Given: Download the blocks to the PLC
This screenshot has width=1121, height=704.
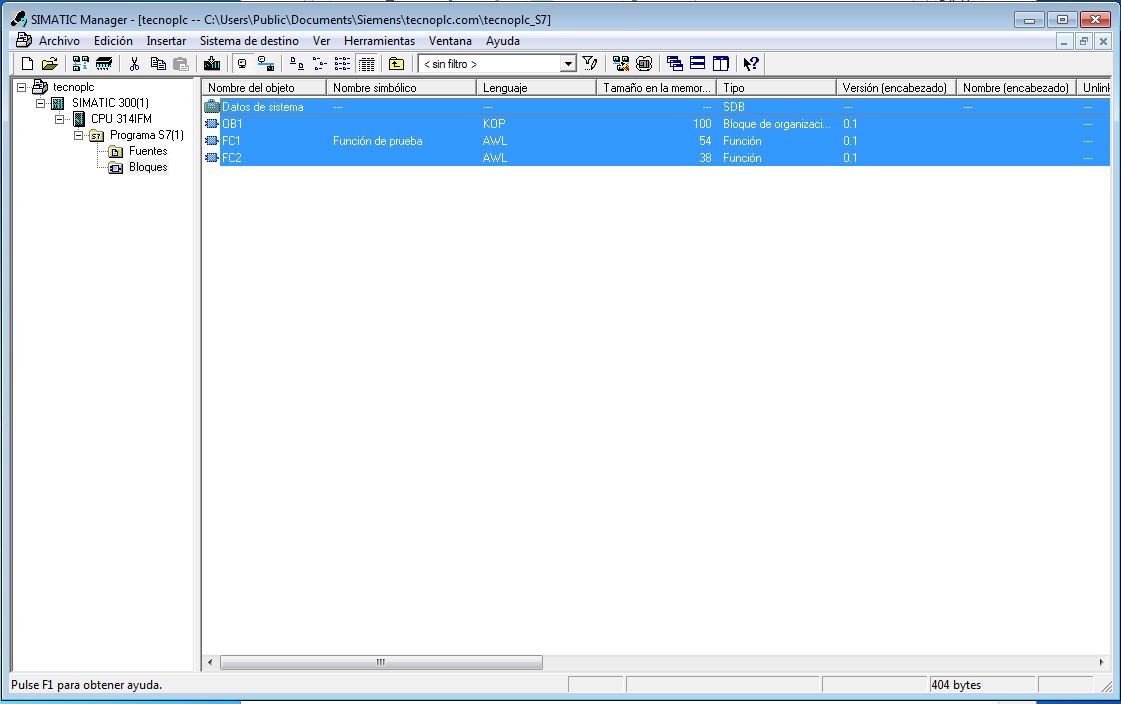Looking at the screenshot, I should tap(212, 64).
